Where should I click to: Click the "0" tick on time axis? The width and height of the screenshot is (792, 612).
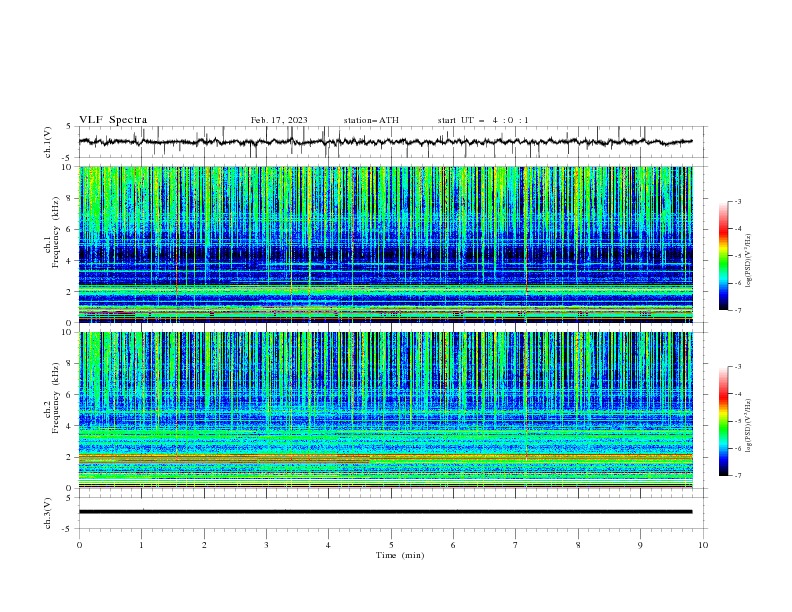pyautogui.click(x=79, y=545)
